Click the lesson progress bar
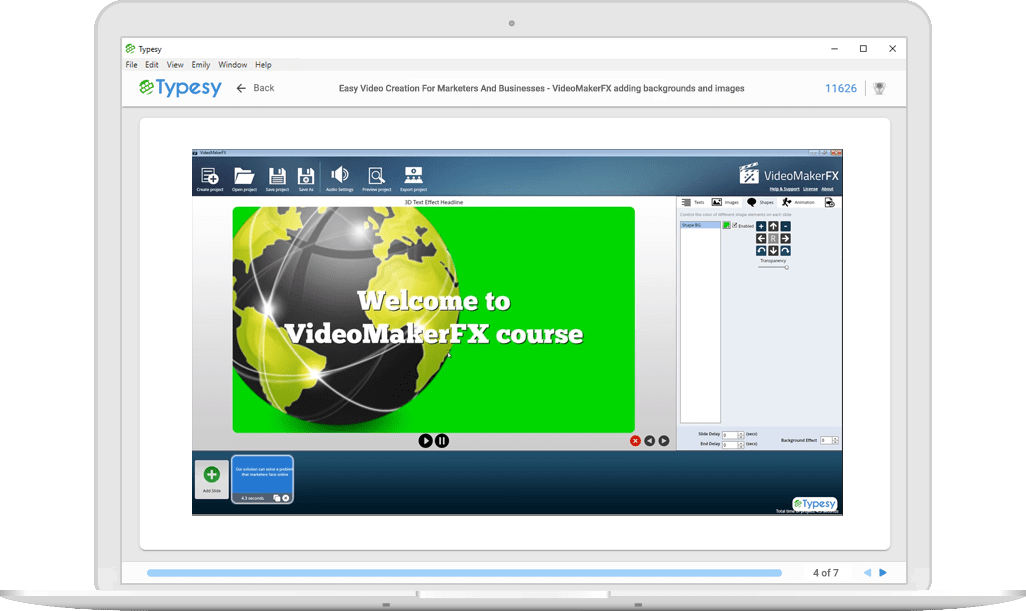The width and height of the screenshot is (1026, 611). click(464, 573)
